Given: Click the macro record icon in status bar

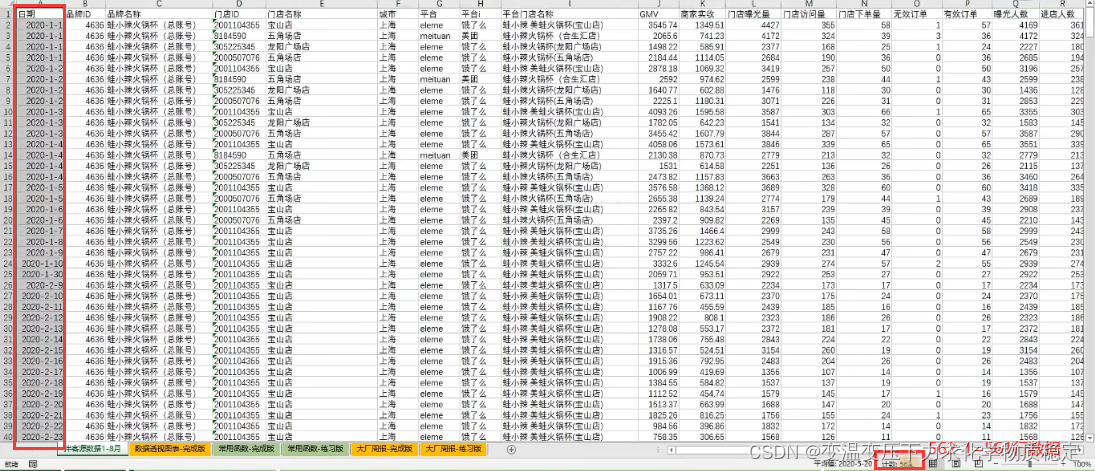Looking at the screenshot, I should 33,464.
